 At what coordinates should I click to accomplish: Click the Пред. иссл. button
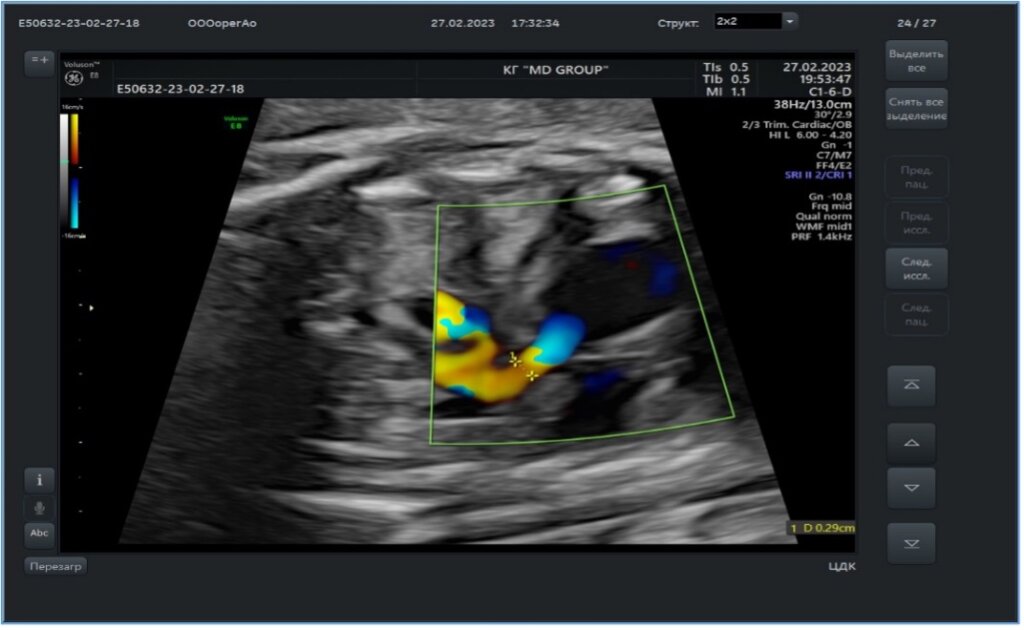tap(916, 223)
